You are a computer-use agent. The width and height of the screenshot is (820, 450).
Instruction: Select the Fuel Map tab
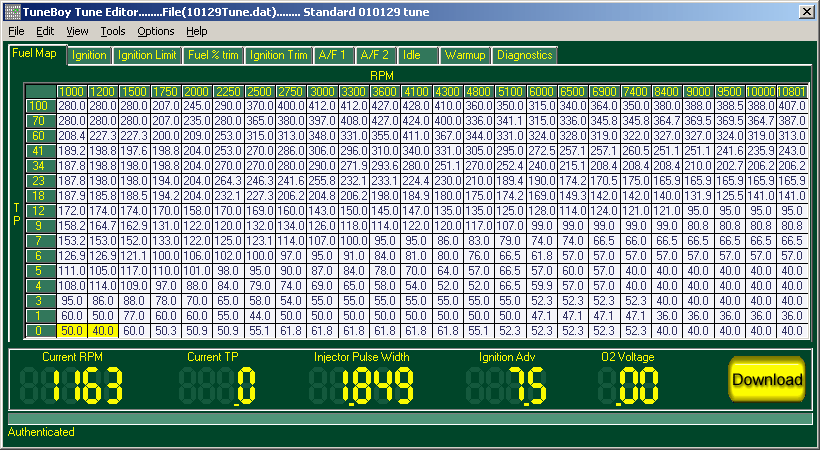click(38, 54)
